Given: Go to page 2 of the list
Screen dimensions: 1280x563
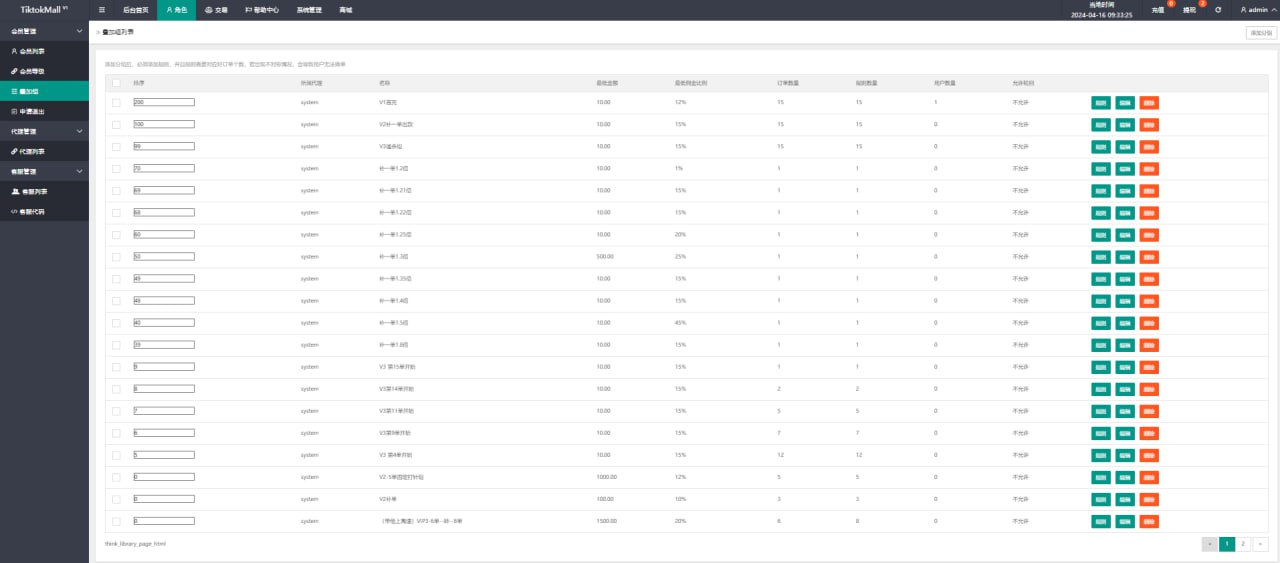Looking at the screenshot, I should pos(1243,544).
